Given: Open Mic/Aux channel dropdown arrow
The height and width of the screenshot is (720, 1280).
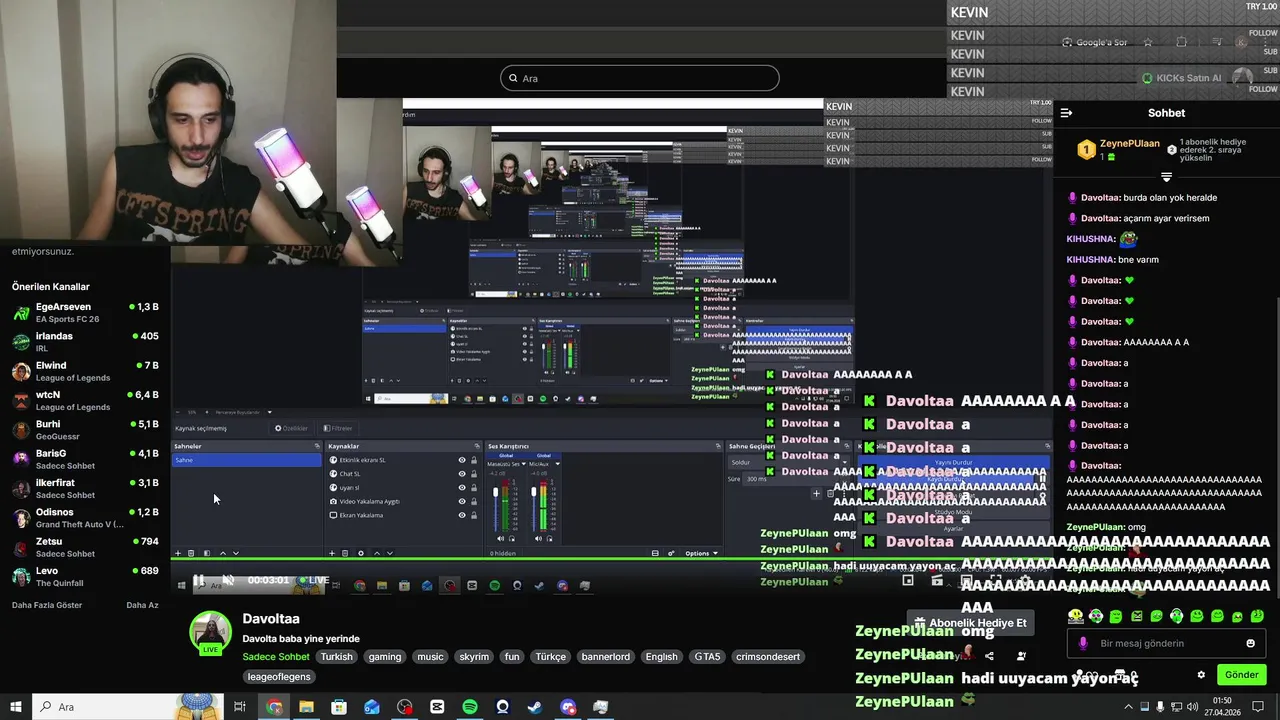Looking at the screenshot, I should (x=556, y=464).
